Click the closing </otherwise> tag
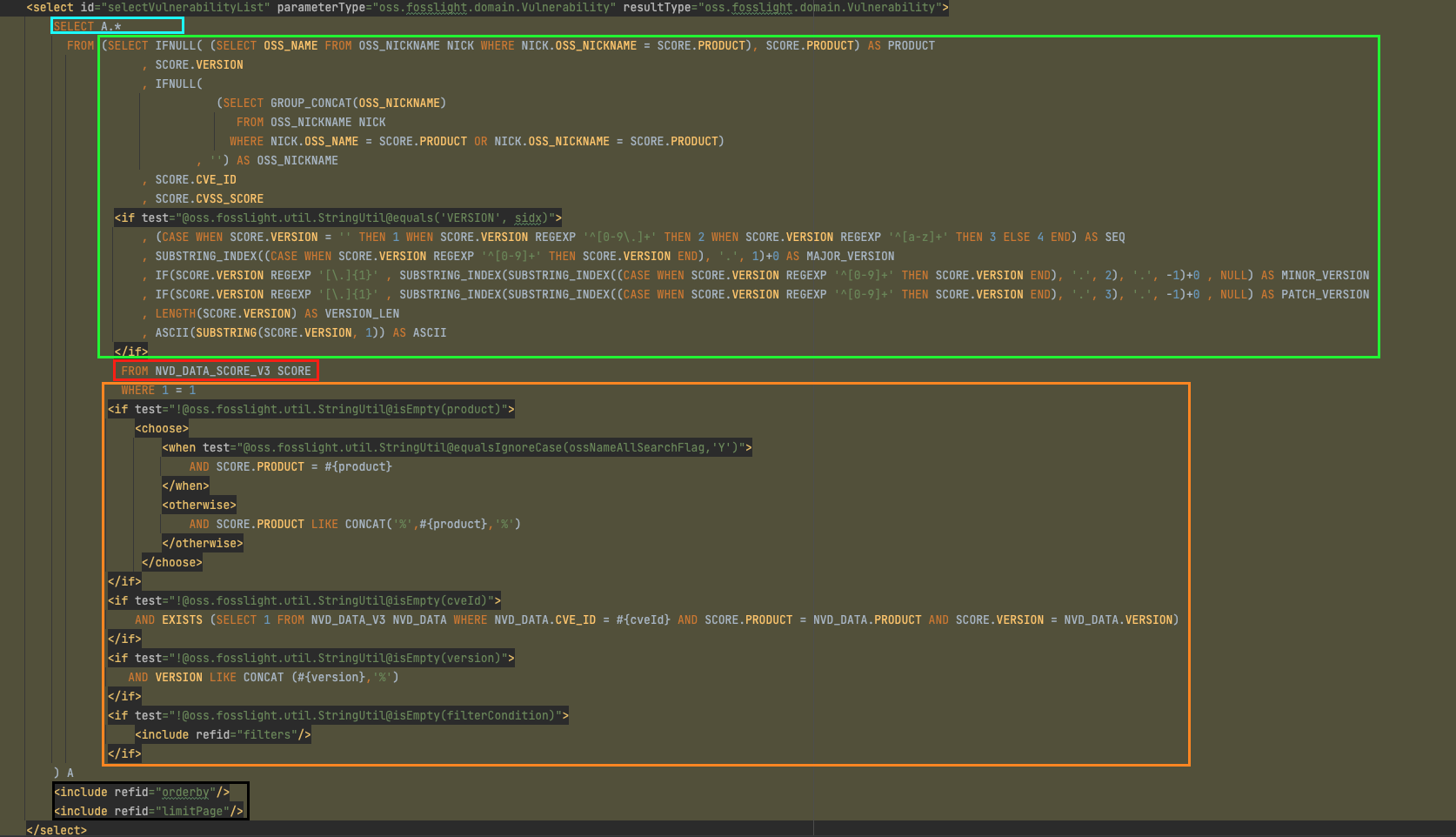This screenshot has width=1456, height=837. 203,543
